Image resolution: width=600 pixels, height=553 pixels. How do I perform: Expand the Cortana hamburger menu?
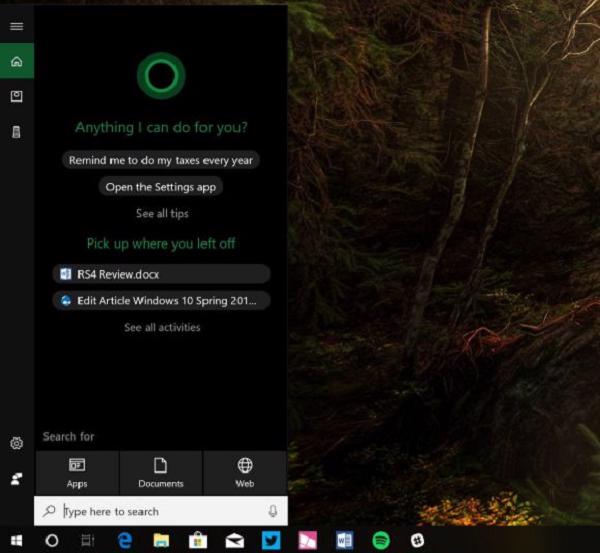pyautogui.click(x=16, y=26)
